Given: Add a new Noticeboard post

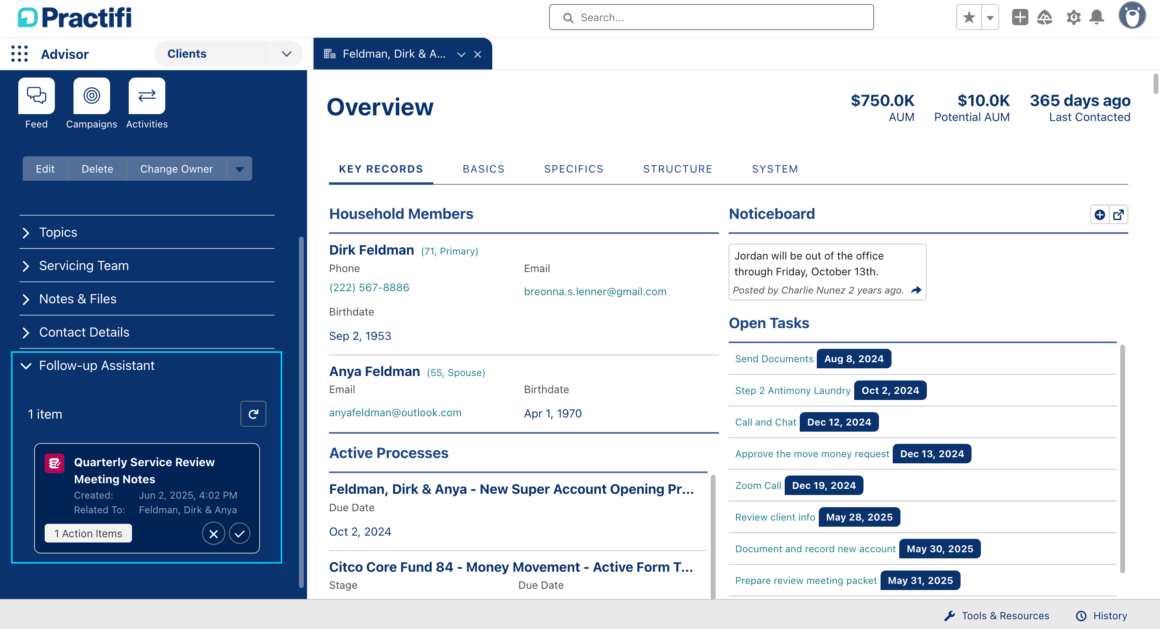Looking at the screenshot, I should tap(1099, 214).
